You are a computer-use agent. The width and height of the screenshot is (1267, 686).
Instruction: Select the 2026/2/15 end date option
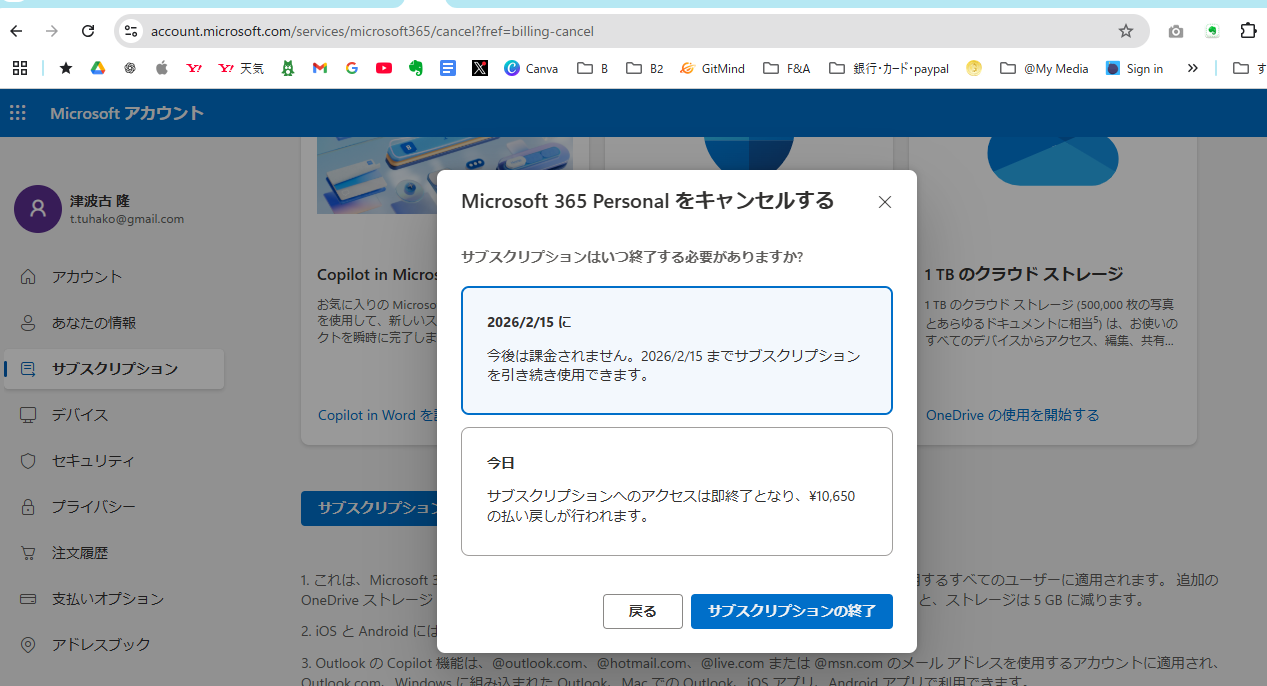click(x=676, y=350)
